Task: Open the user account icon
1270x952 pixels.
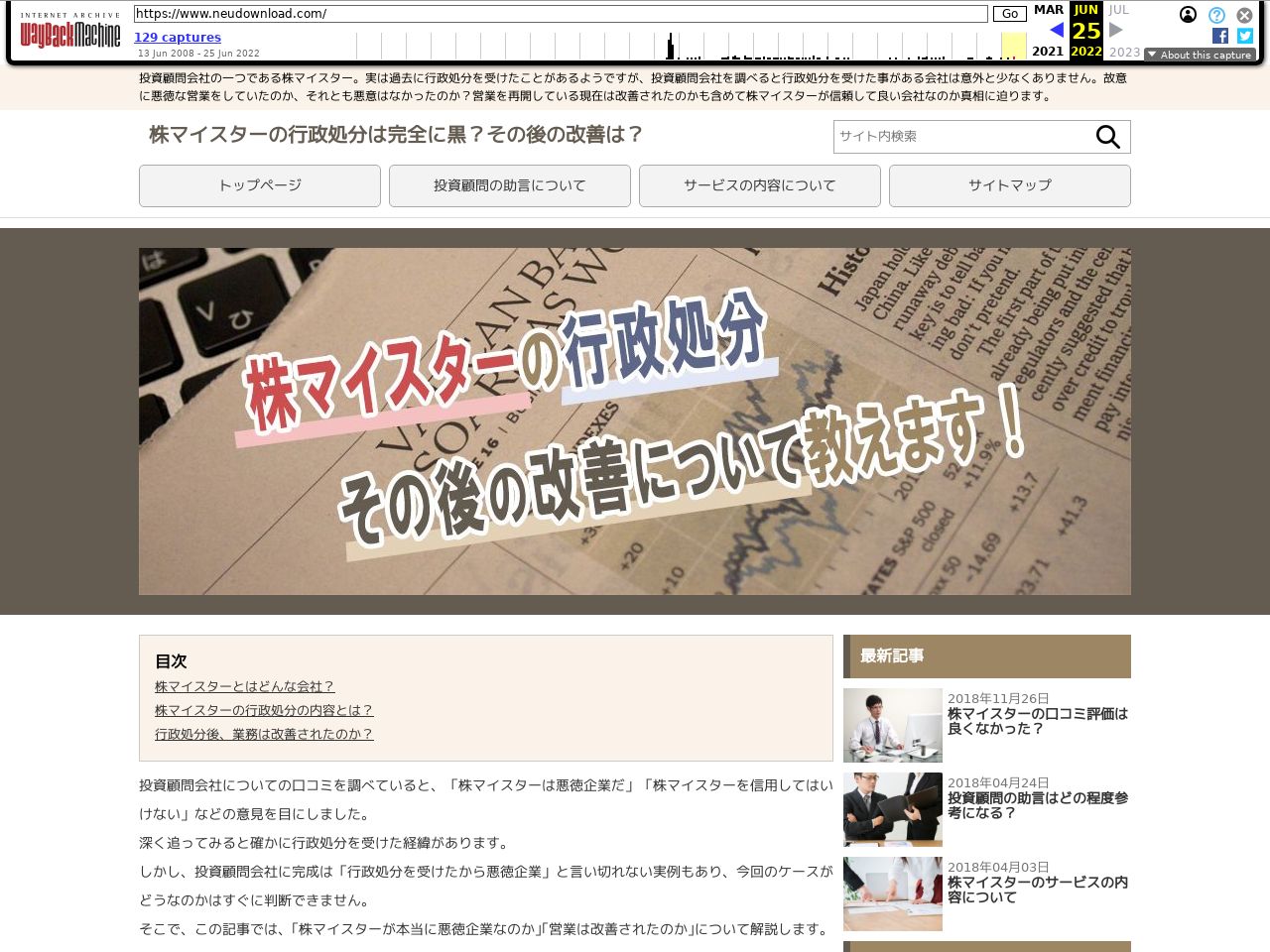Action: 1188,15
